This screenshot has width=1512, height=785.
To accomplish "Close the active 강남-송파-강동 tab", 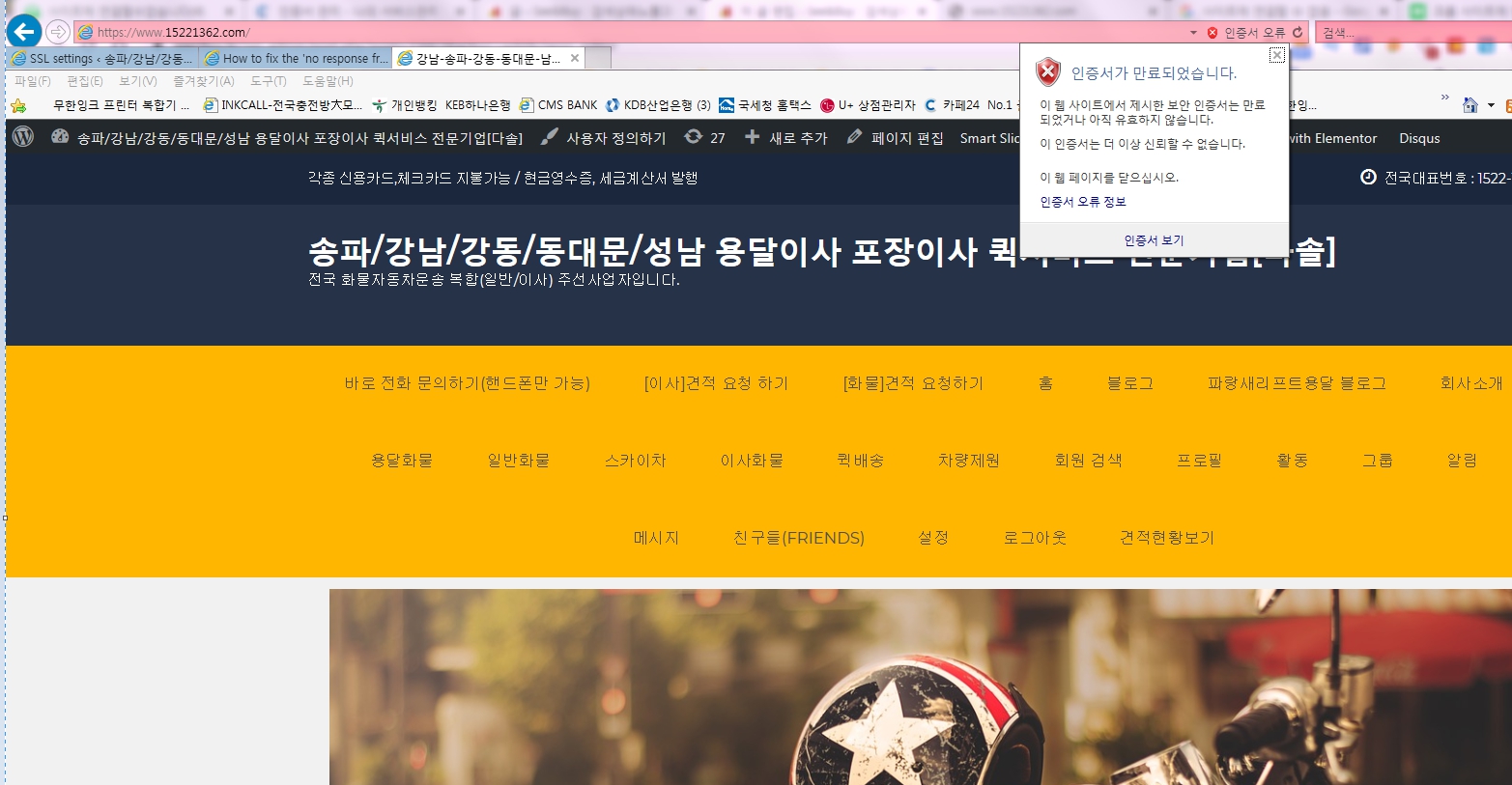I will coord(575,58).
